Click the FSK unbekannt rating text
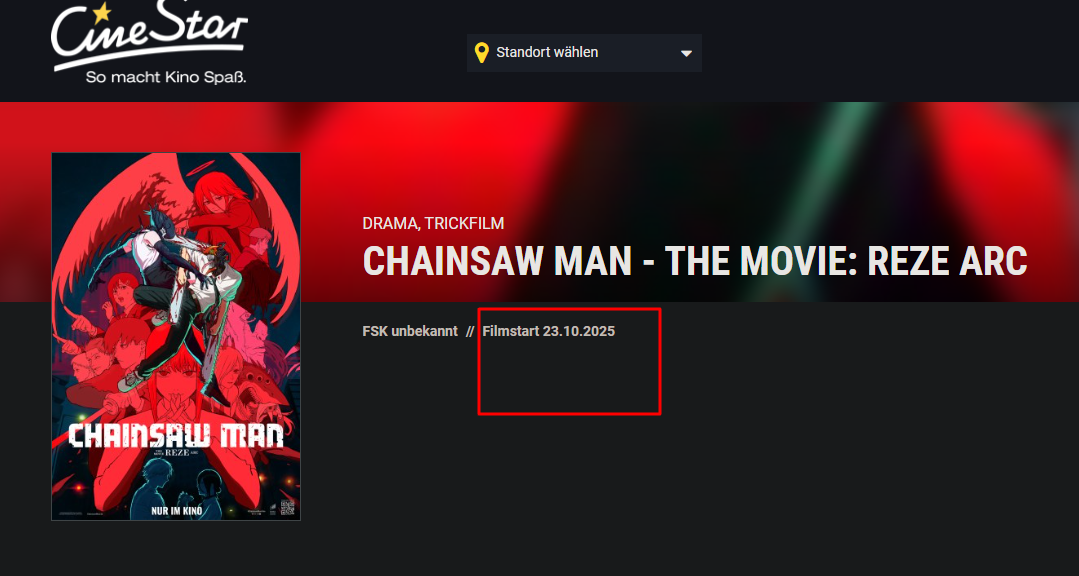The image size is (1079, 576). (x=410, y=331)
